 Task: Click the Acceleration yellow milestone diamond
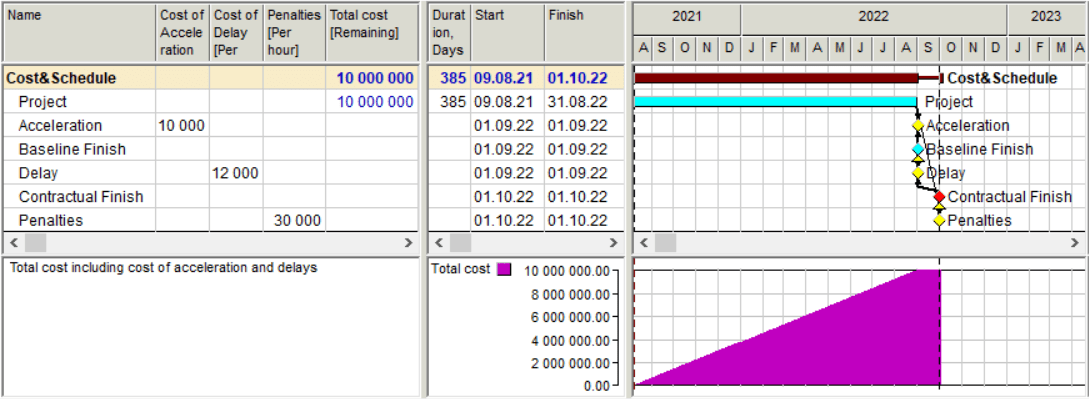917,126
